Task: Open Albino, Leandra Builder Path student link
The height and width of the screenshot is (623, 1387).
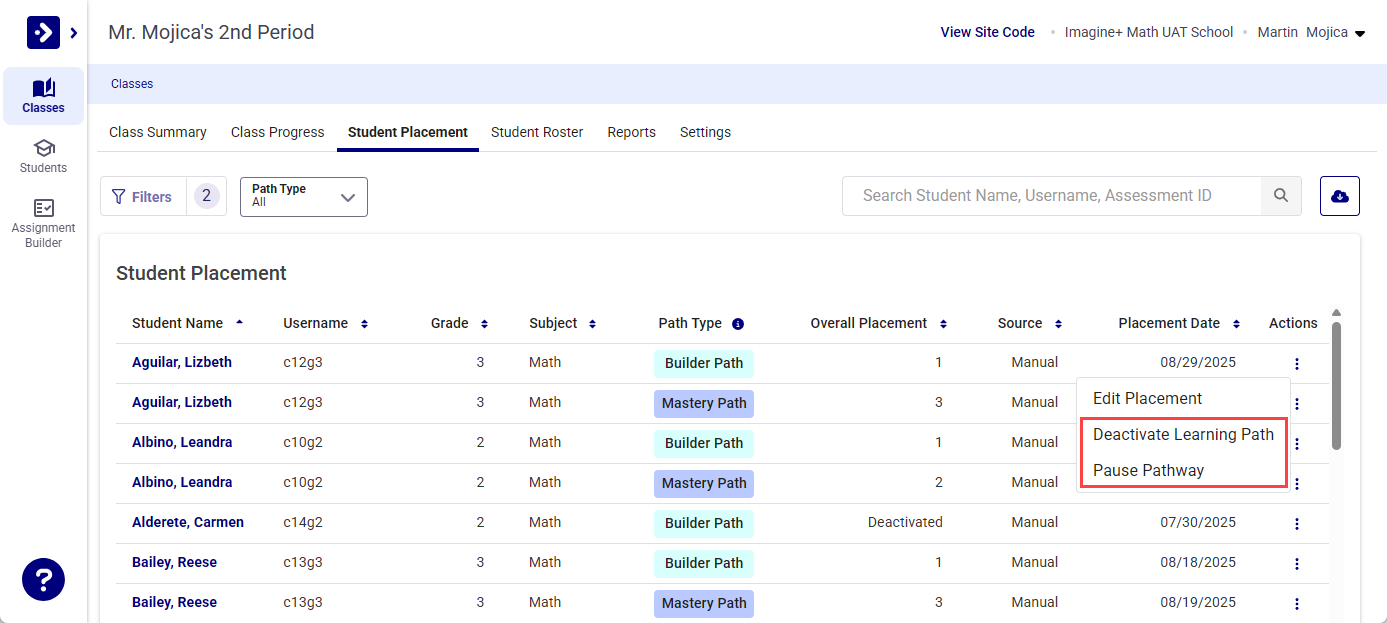Action: coord(182,442)
